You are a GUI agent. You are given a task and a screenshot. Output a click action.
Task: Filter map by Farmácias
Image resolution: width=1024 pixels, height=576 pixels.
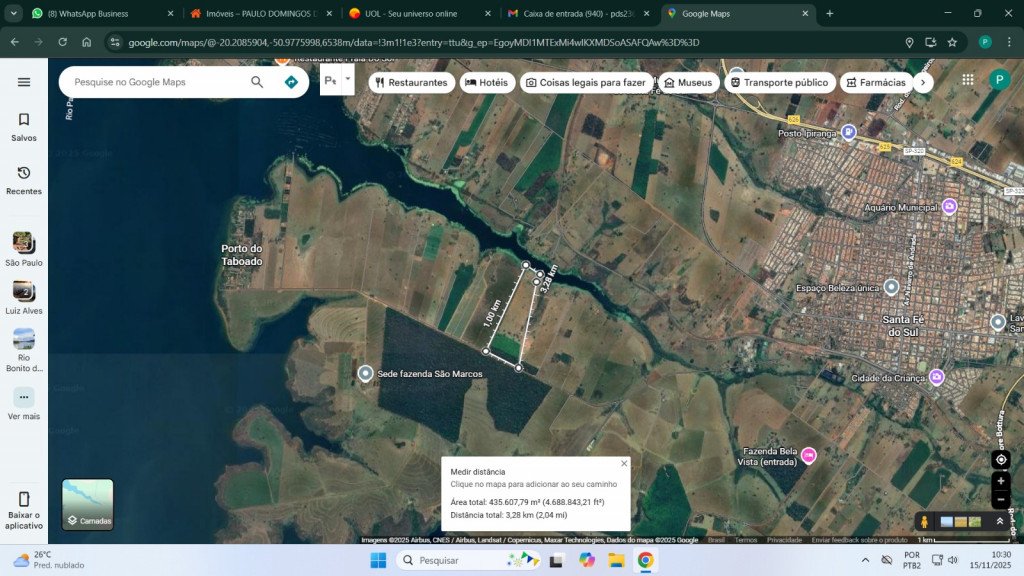tap(875, 82)
